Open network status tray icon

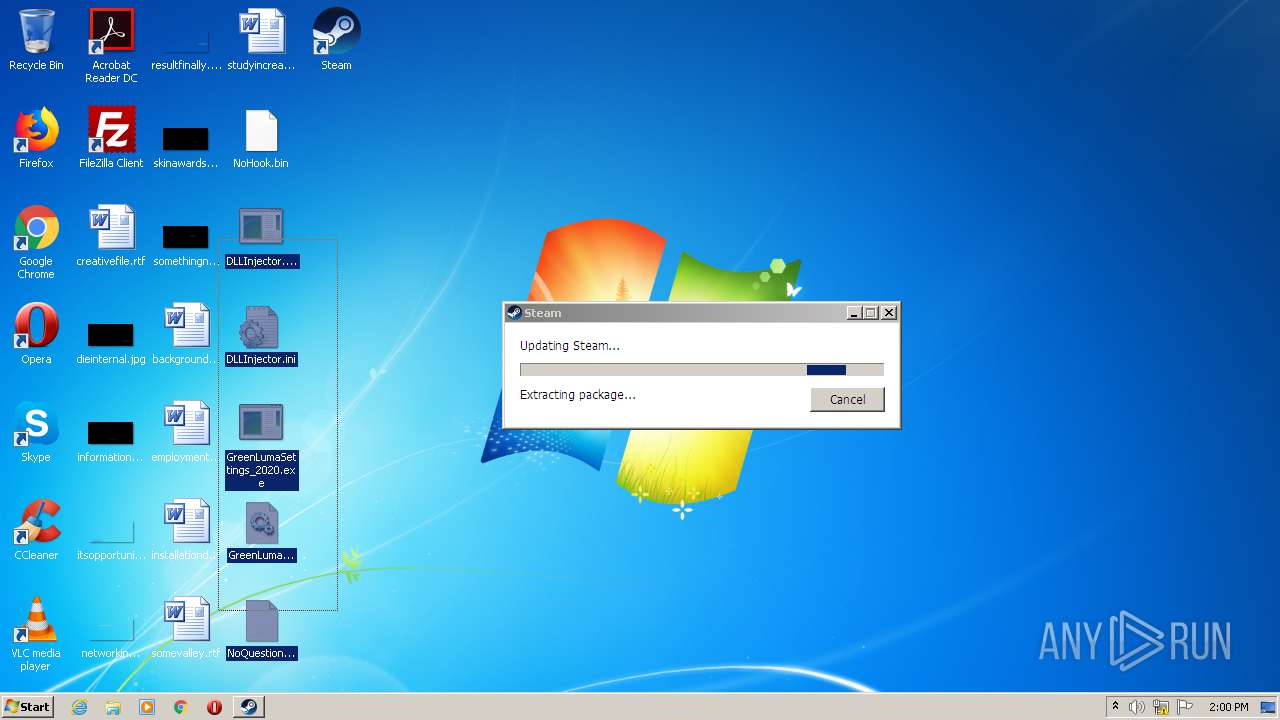coord(1161,707)
